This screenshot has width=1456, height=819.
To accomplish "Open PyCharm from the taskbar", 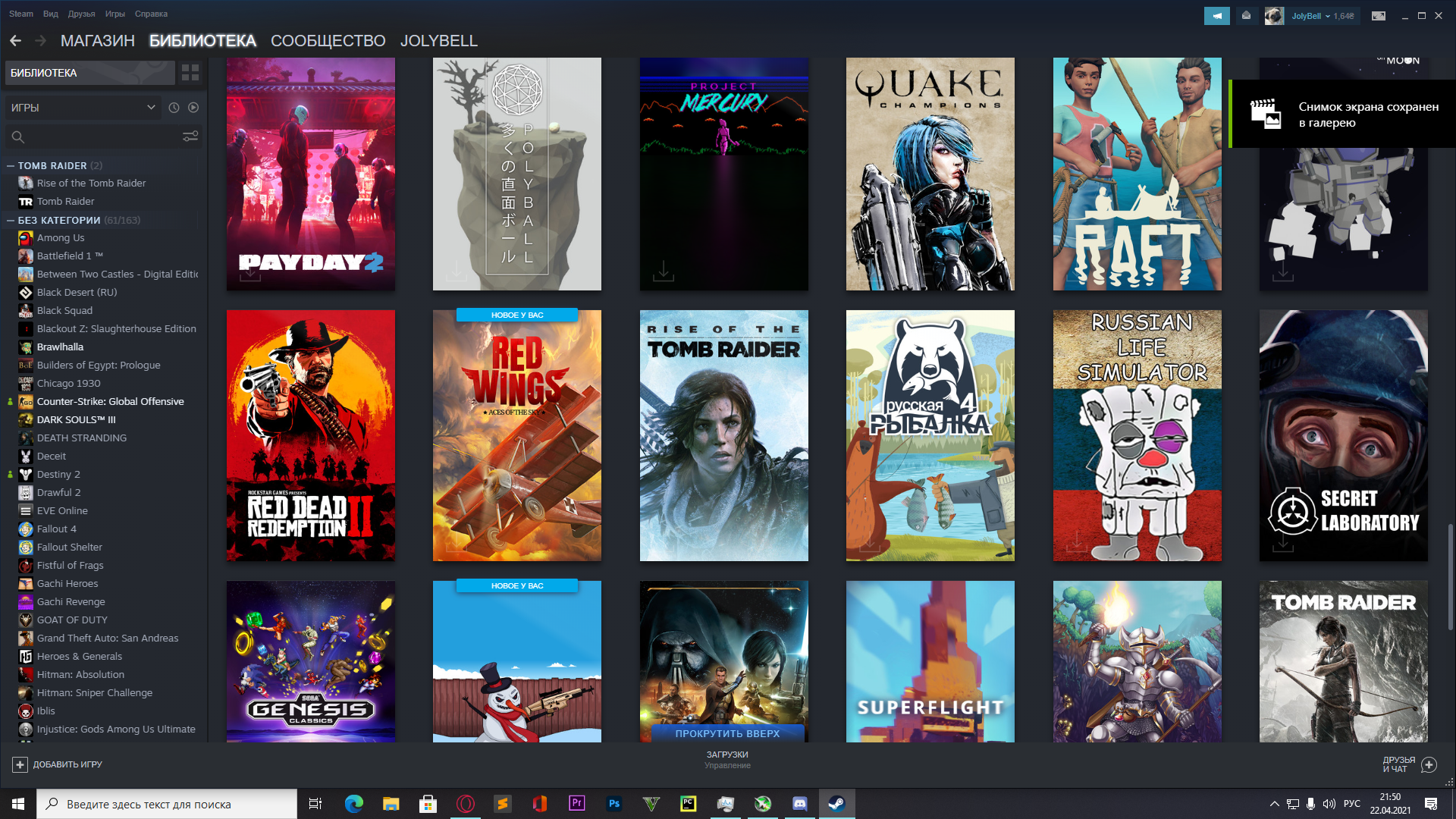I will click(x=689, y=804).
